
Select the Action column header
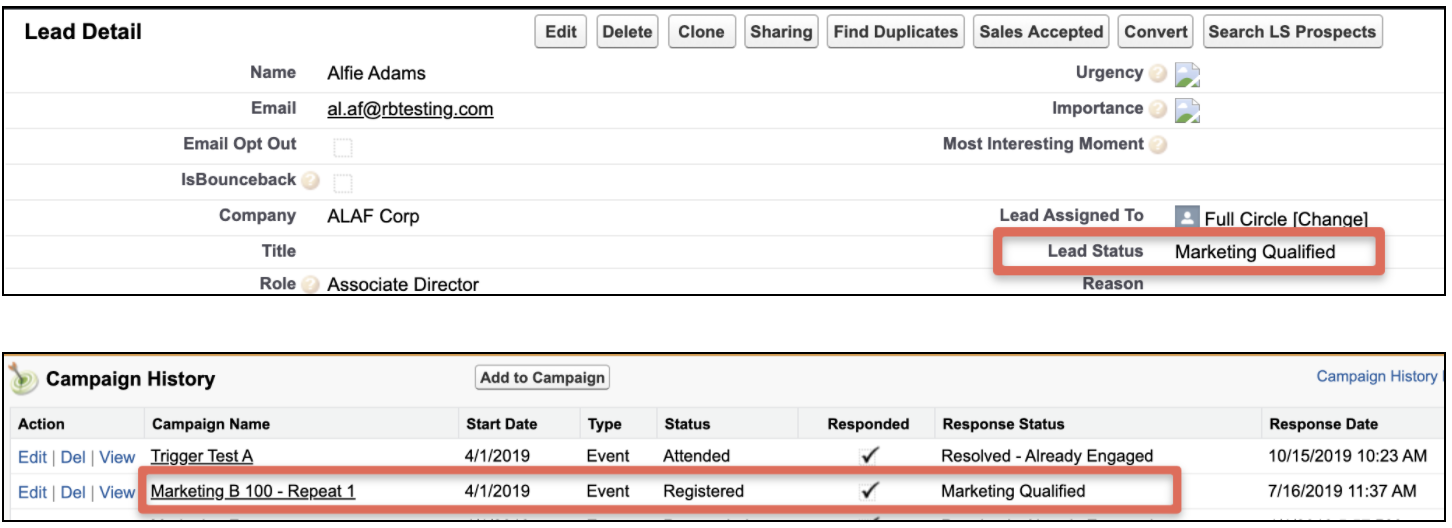tap(41, 424)
